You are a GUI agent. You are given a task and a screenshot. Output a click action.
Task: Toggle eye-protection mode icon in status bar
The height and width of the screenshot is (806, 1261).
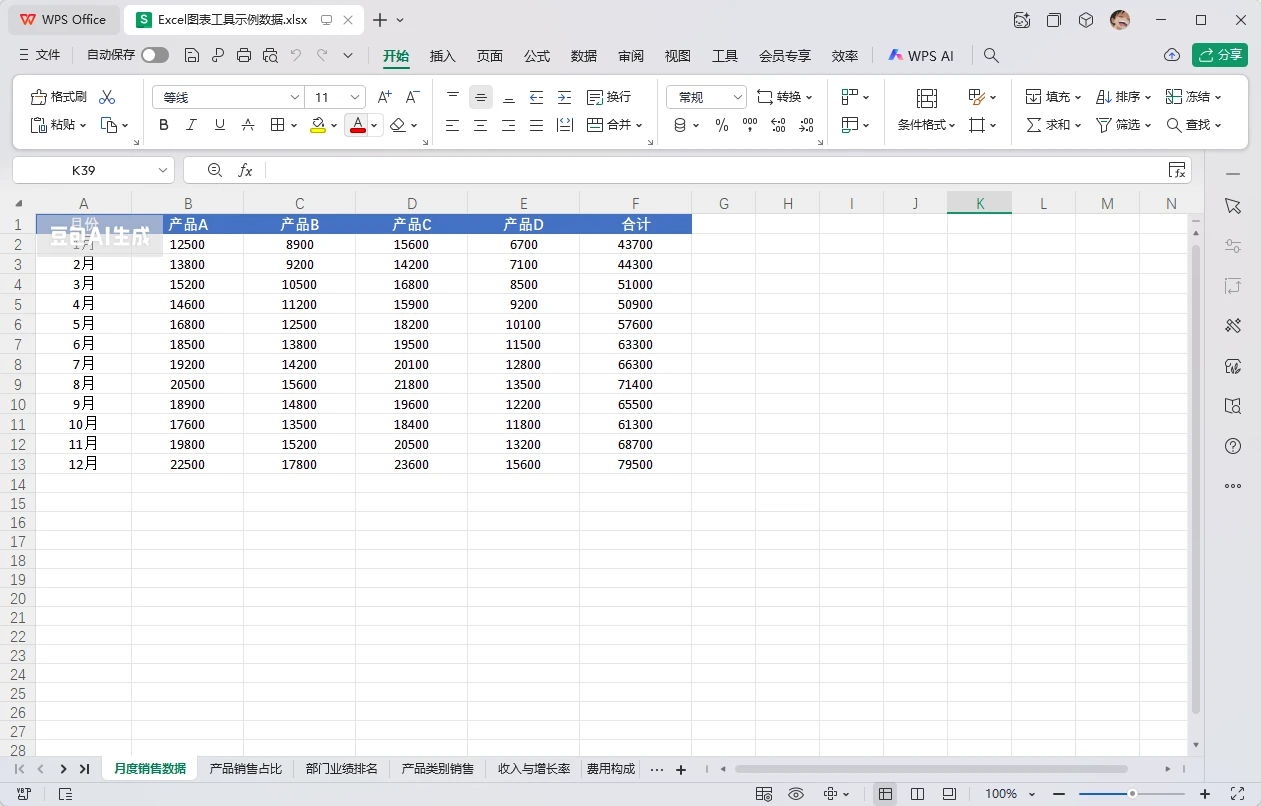click(x=796, y=794)
